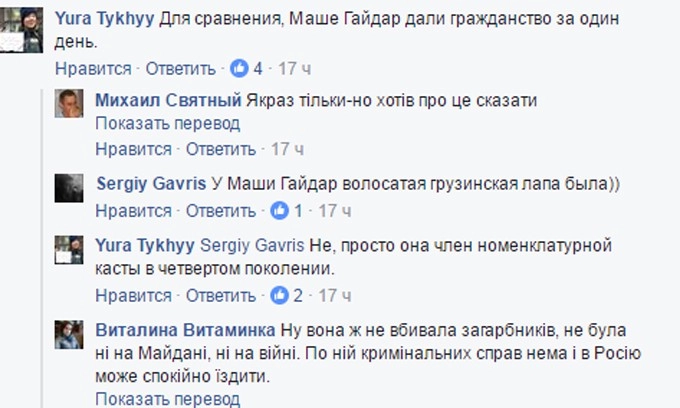
Task: Reply to Sergiy Gavris's comment
Action: click(x=222, y=211)
